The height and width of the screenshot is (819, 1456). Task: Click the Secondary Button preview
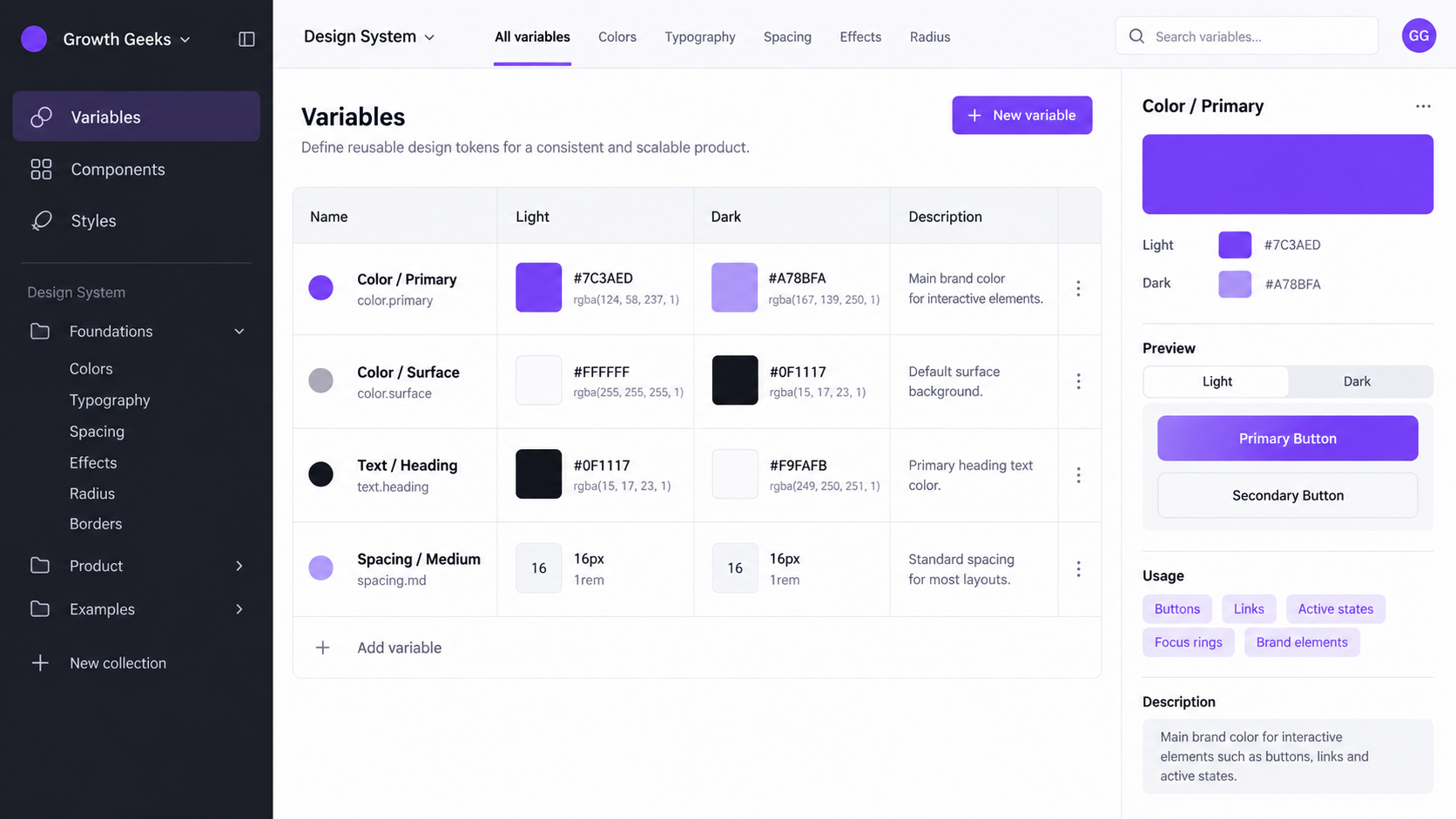(1287, 495)
